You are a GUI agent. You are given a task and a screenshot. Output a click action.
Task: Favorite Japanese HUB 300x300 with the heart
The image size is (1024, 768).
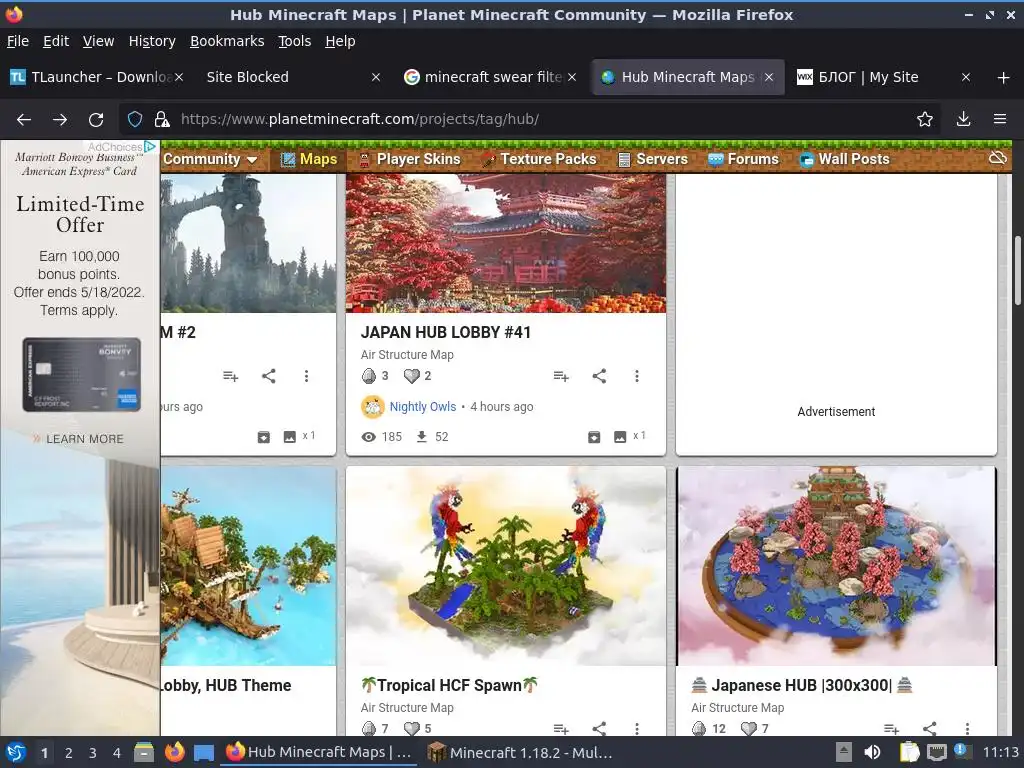click(748, 728)
